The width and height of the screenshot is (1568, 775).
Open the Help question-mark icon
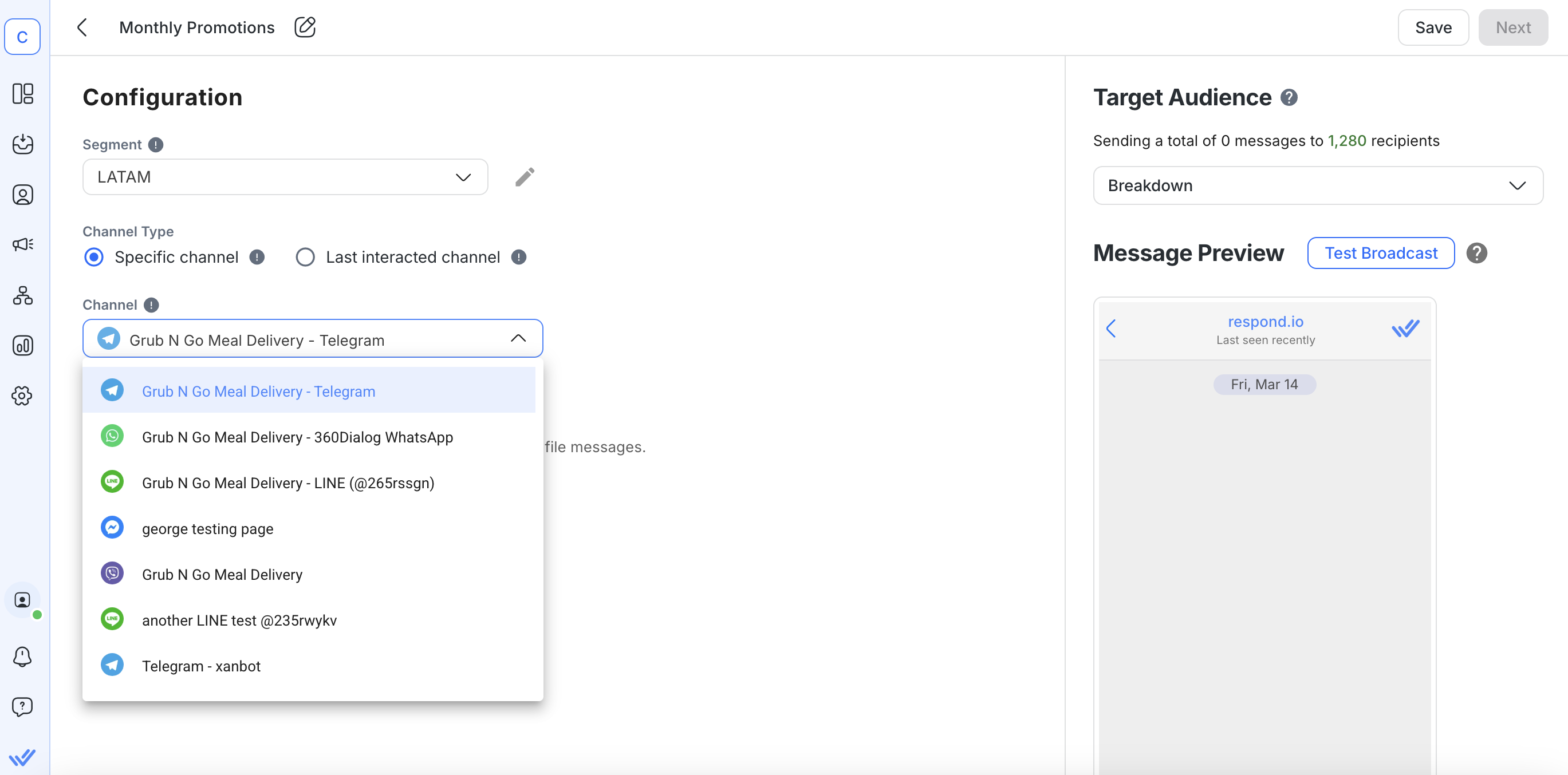click(x=22, y=706)
